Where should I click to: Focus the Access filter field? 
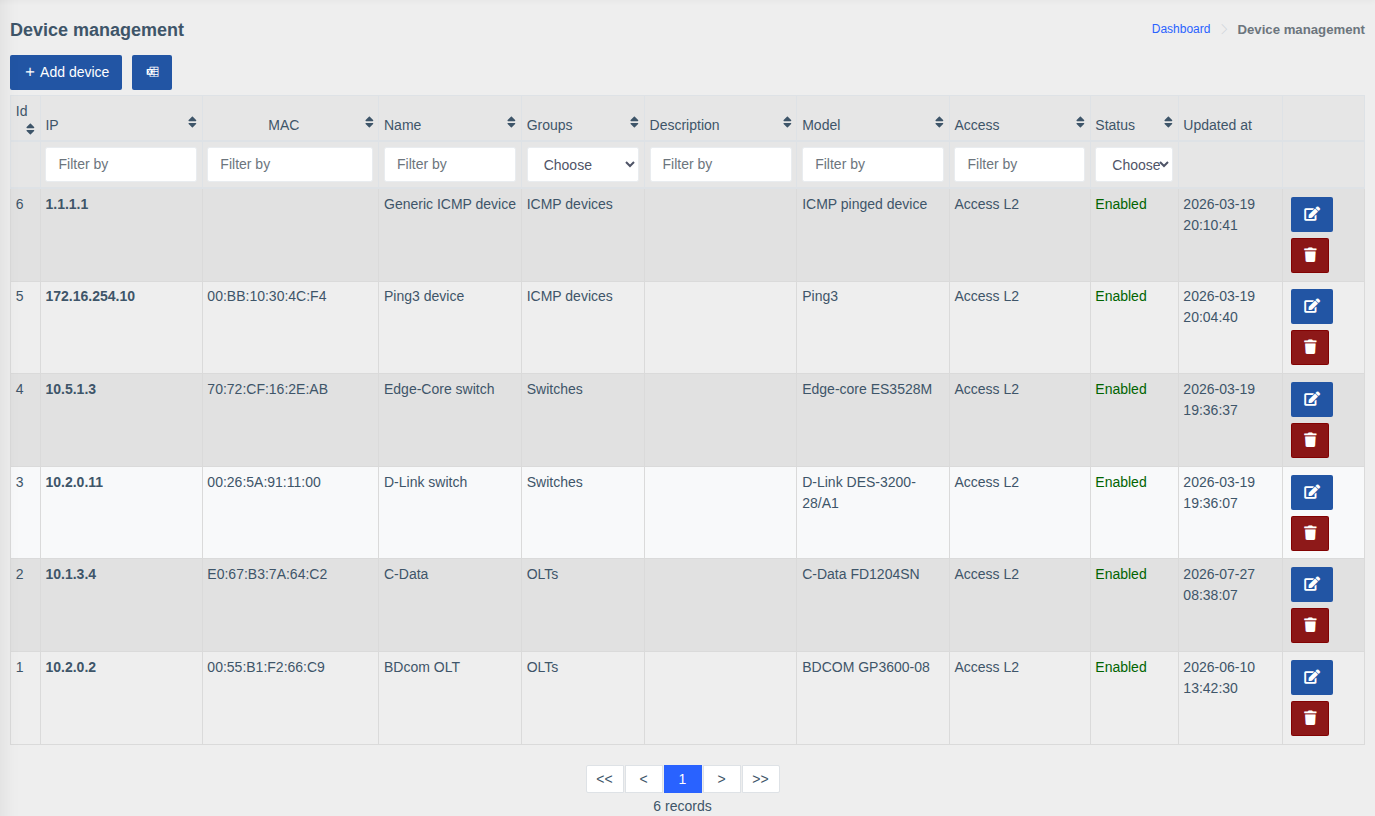click(x=1020, y=164)
